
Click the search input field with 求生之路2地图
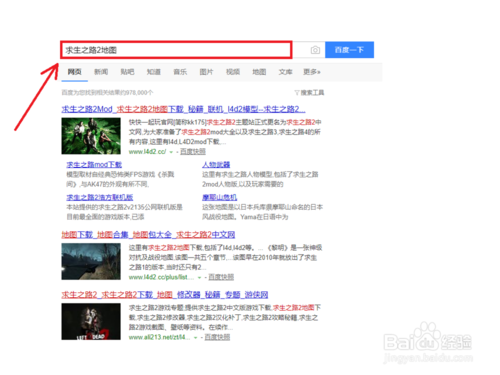click(x=176, y=50)
